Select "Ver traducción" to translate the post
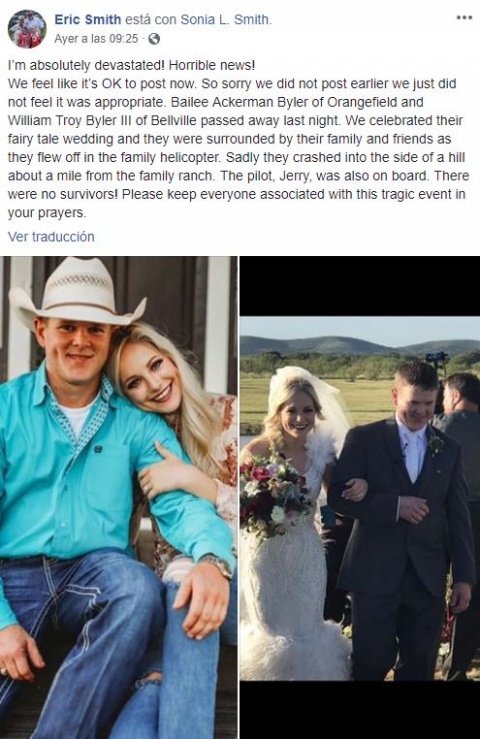This screenshot has width=480, height=739. click(x=51, y=237)
